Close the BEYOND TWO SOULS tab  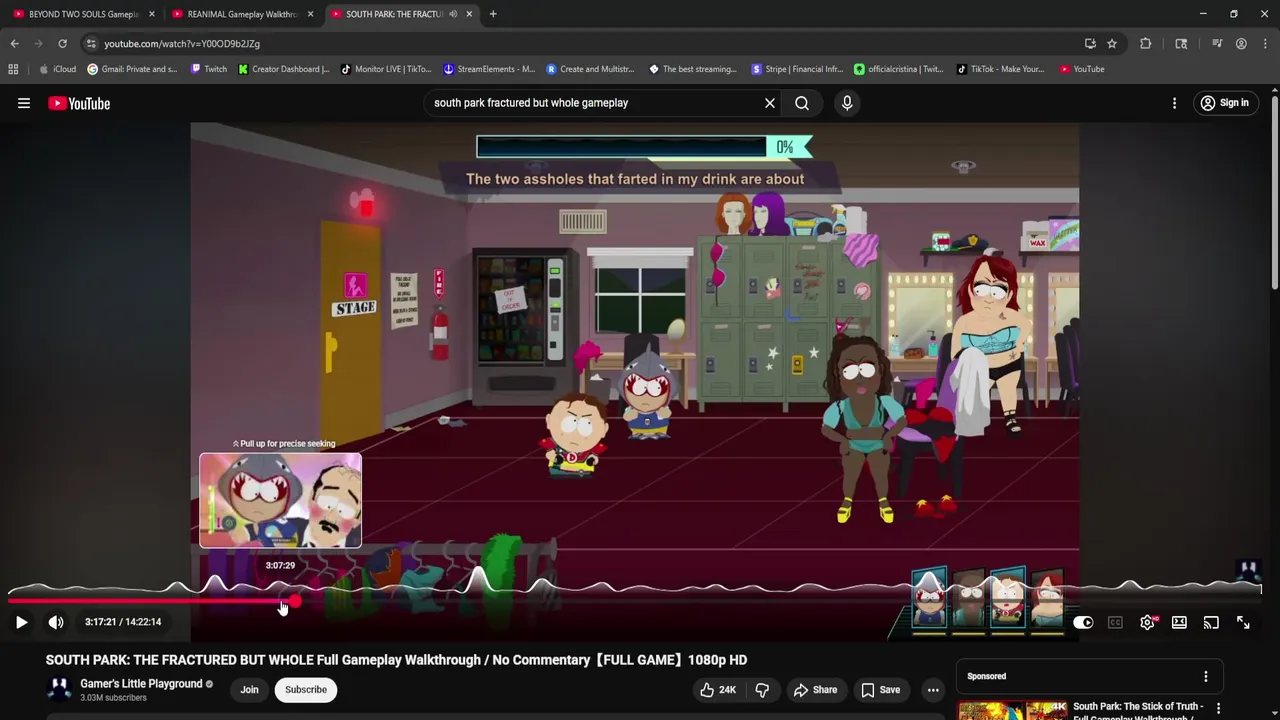click(x=152, y=14)
